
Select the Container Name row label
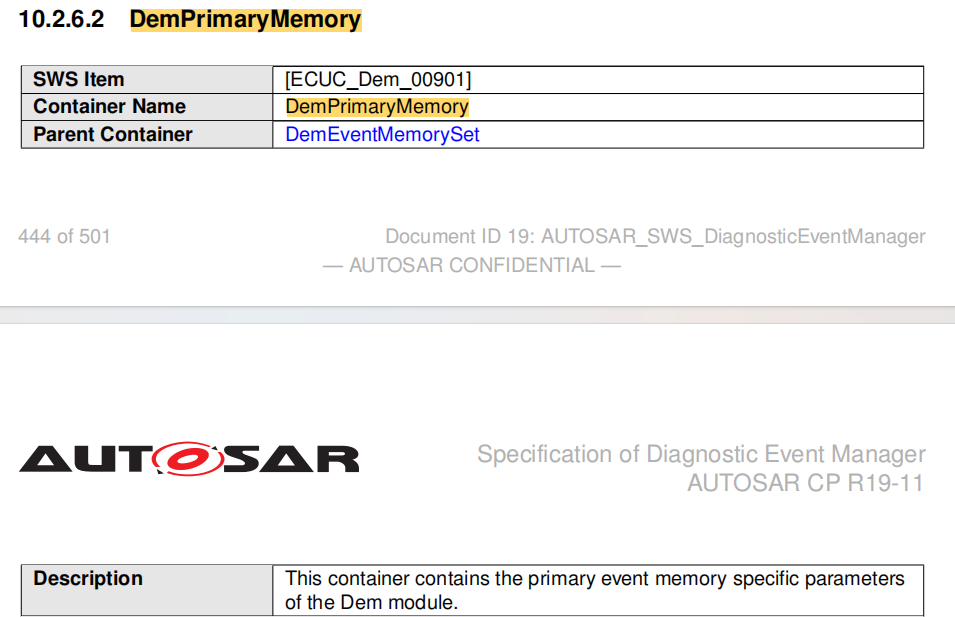[x=110, y=107]
